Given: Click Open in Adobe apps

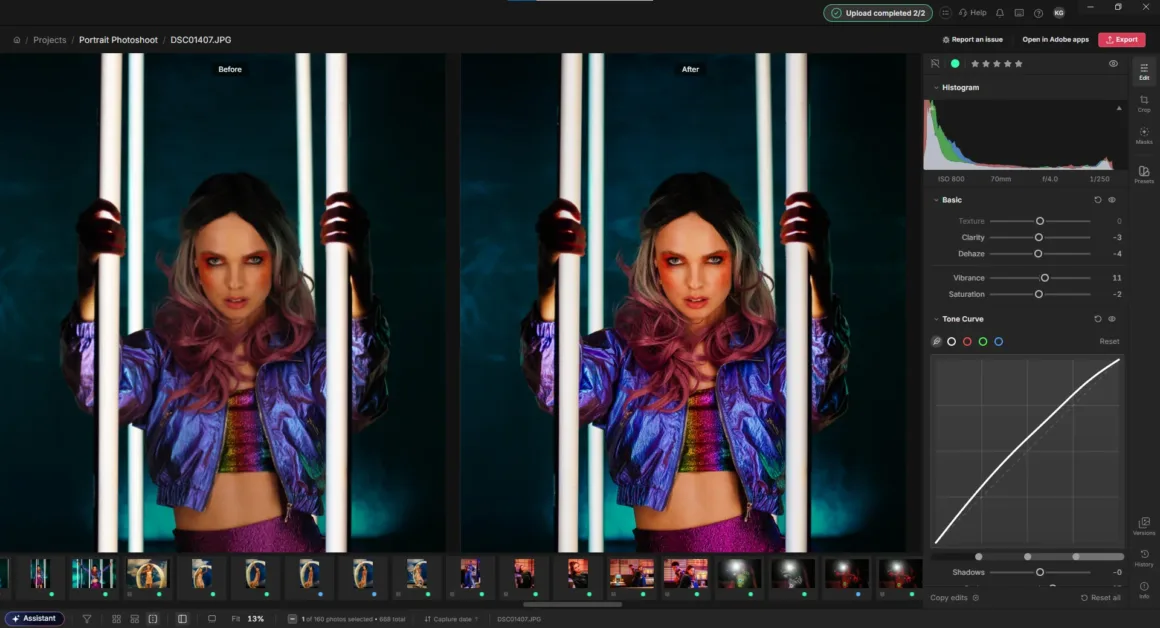Looking at the screenshot, I should [x=1055, y=40].
